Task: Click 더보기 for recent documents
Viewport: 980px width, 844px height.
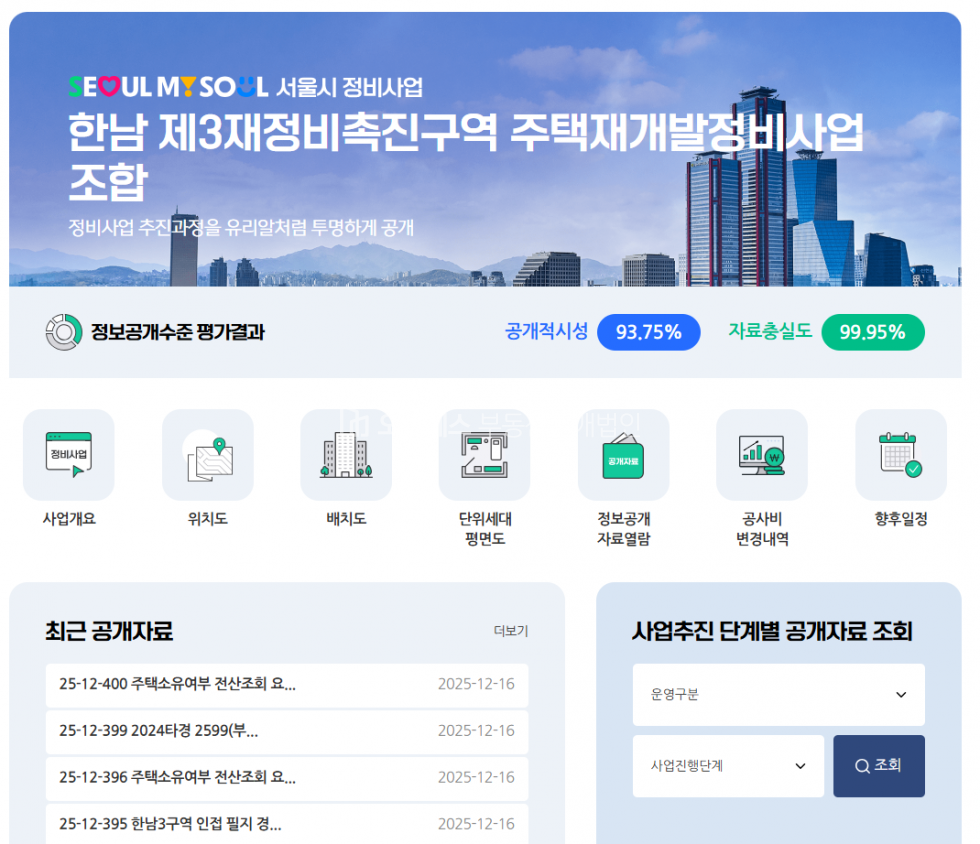Action: (511, 631)
